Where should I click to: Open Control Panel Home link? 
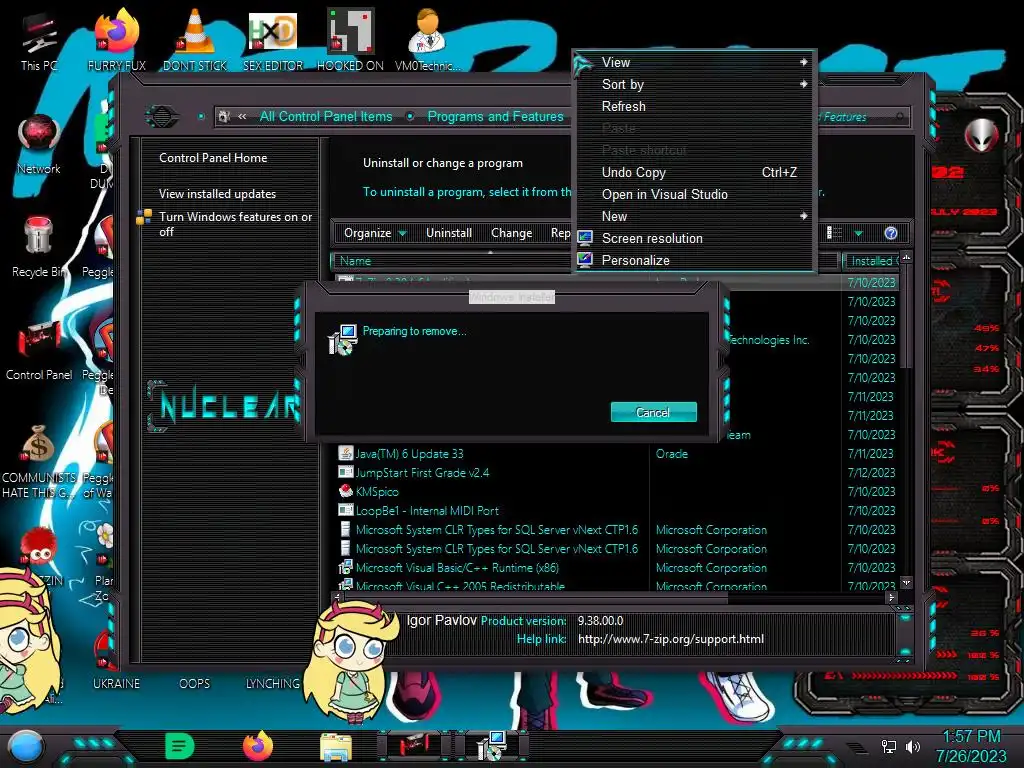coord(213,158)
